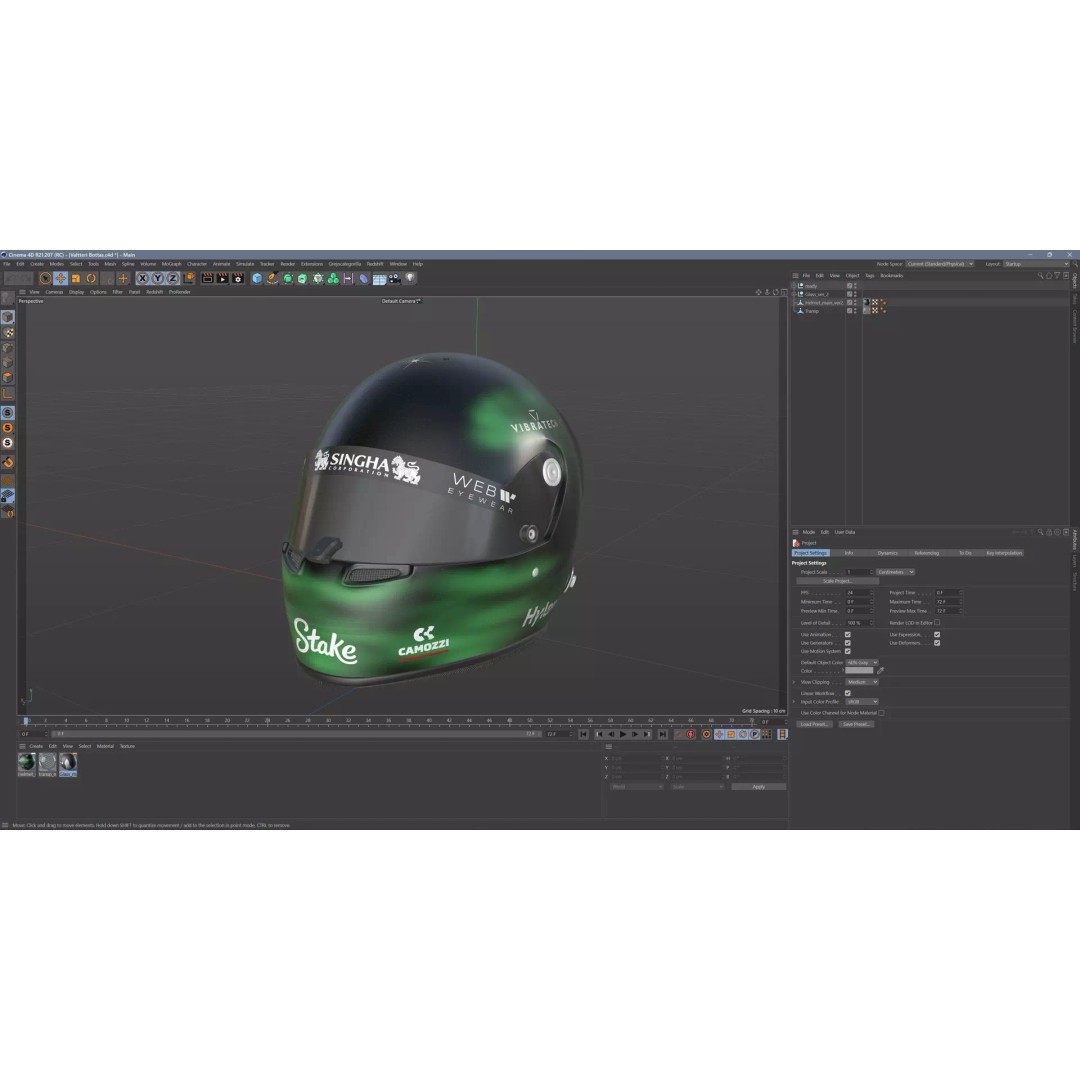Open the MoGraph menu
Screen dimensions: 1080x1080
171,264
